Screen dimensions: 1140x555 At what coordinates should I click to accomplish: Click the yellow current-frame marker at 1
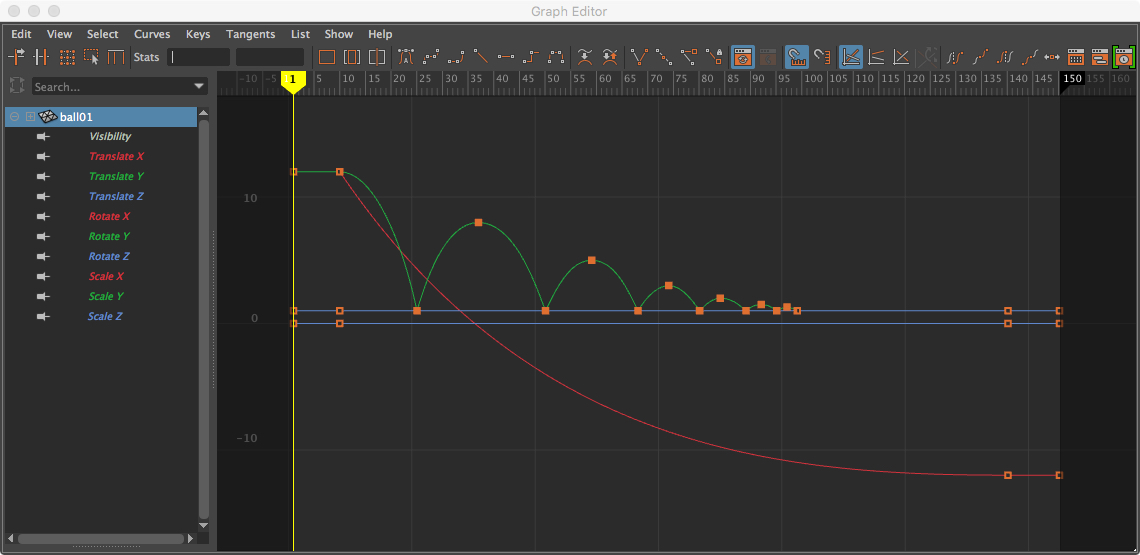click(x=293, y=80)
